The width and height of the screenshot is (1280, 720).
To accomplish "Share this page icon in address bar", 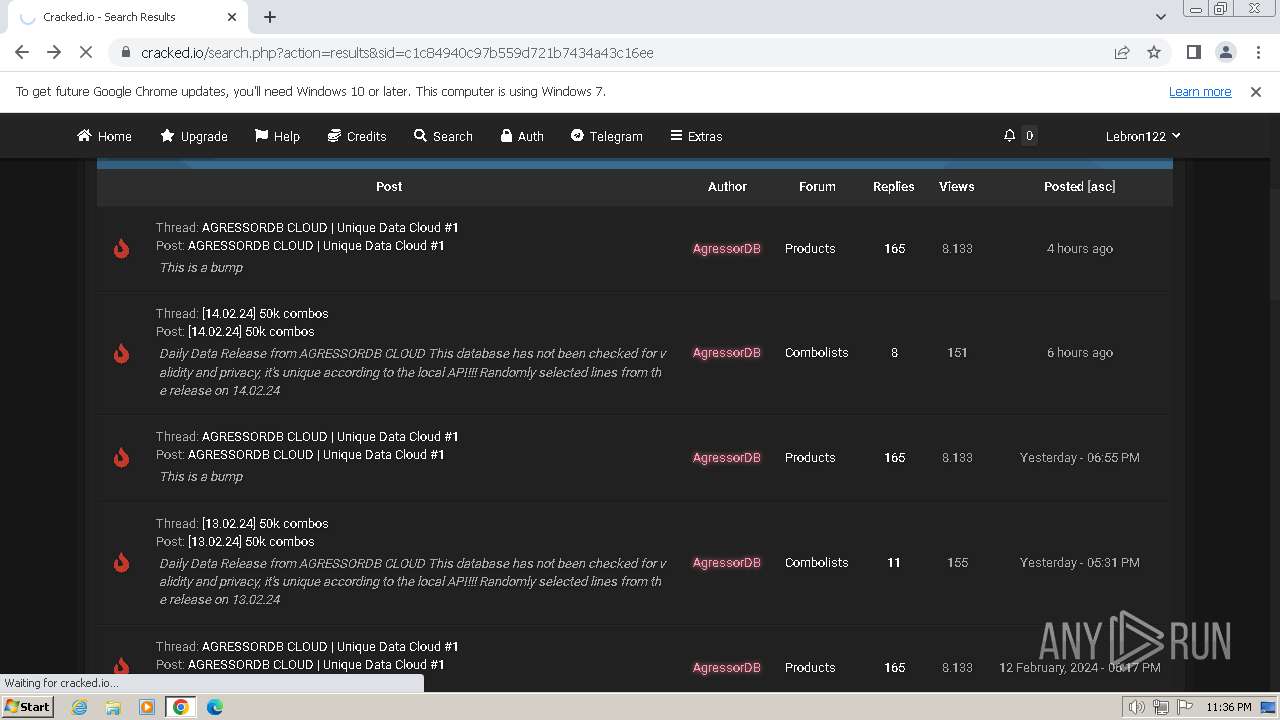I will pyautogui.click(x=1122, y=52).
